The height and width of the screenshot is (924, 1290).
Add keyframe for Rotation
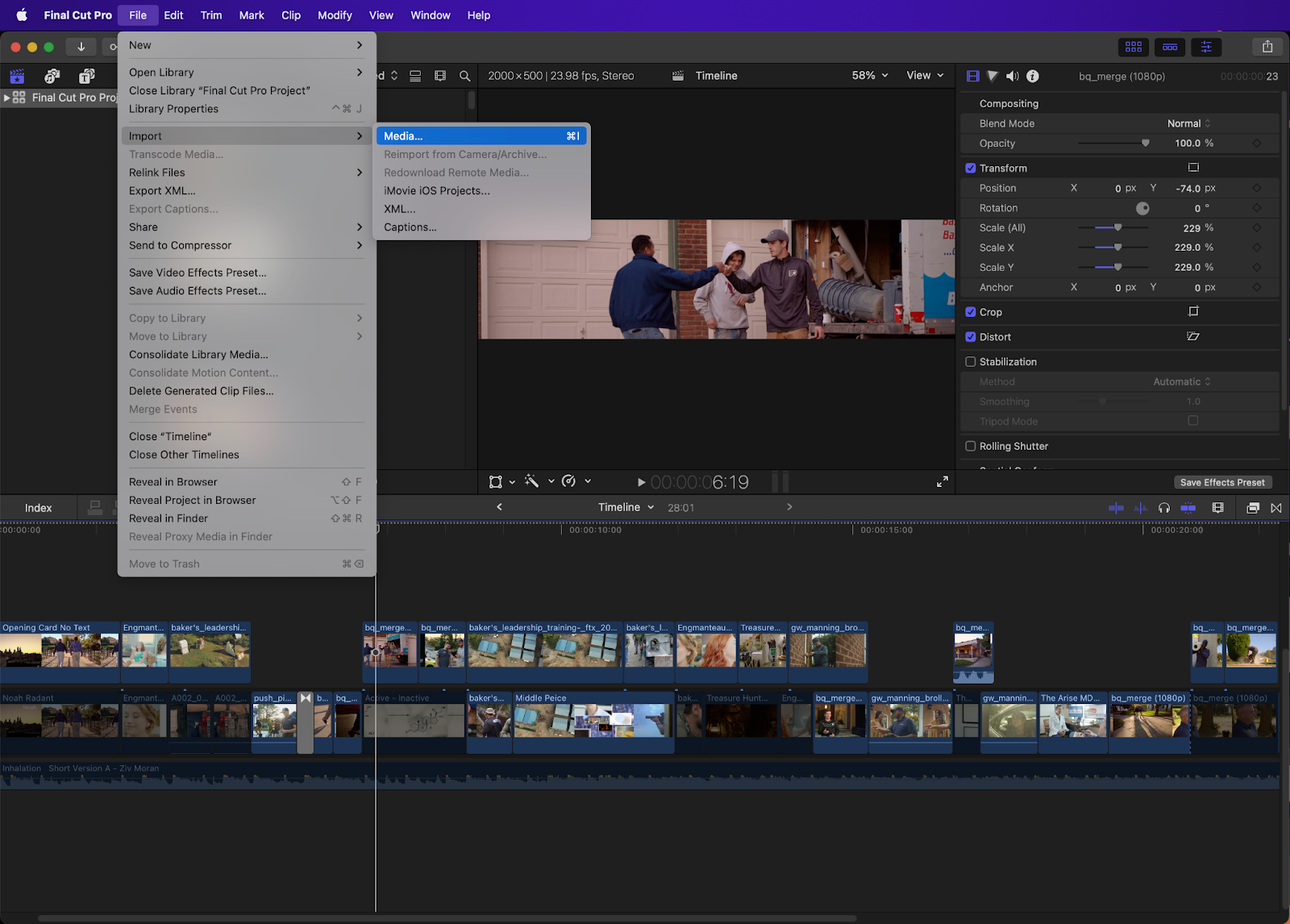pos(1257,208)
